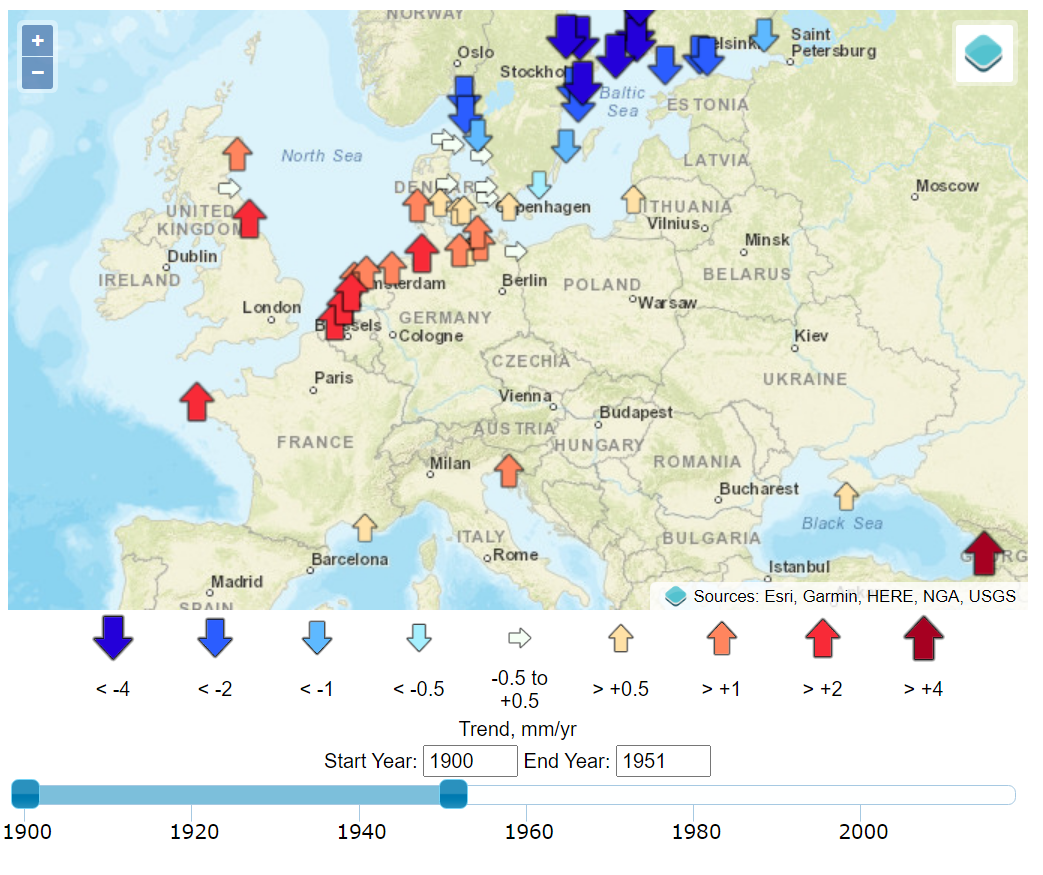Viewport: 1043px width, 875px height.
Task: Click the Esri sources attribution text
Action: point(854,596)
